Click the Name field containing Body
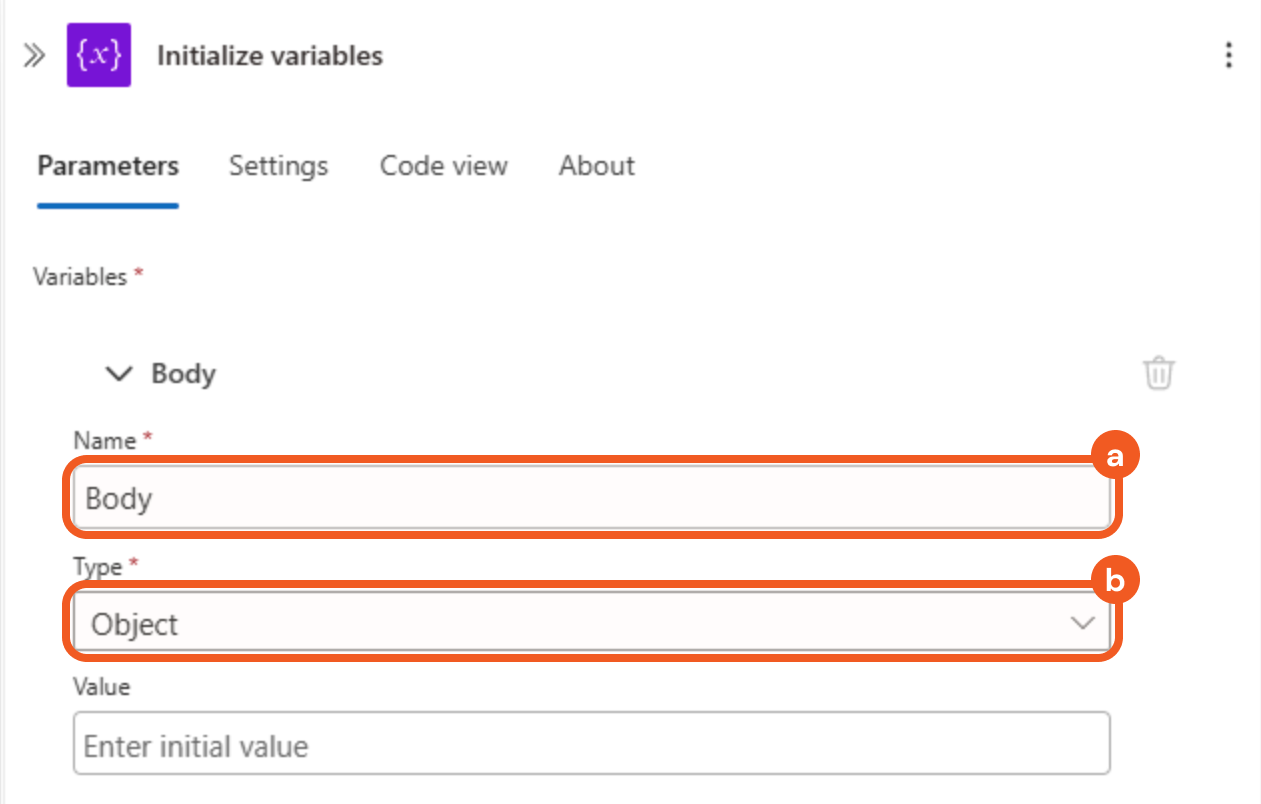Screen dimensions: 1261x804 [x=590, y=498]
